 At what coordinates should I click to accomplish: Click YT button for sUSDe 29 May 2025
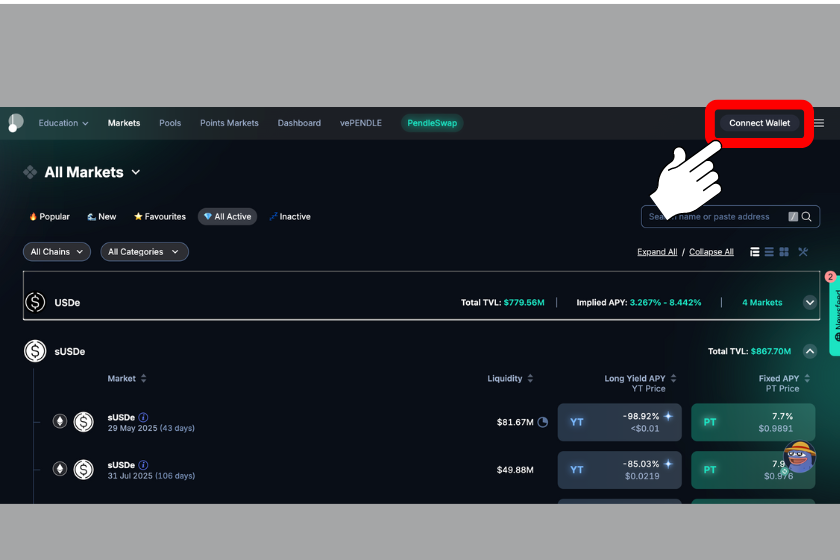[x=619, y=422]
